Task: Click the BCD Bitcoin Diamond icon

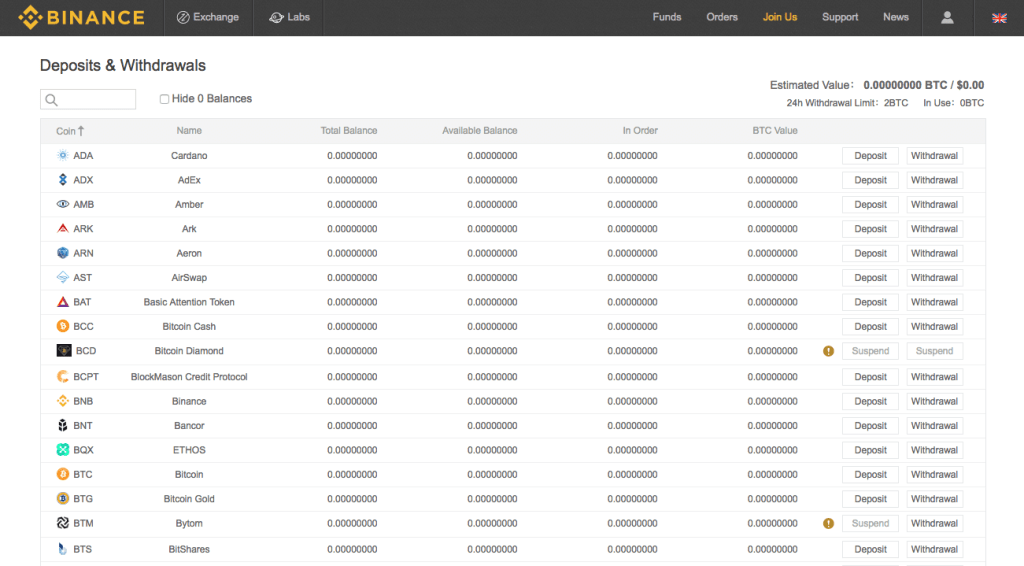Action: [x=64, y=351]
